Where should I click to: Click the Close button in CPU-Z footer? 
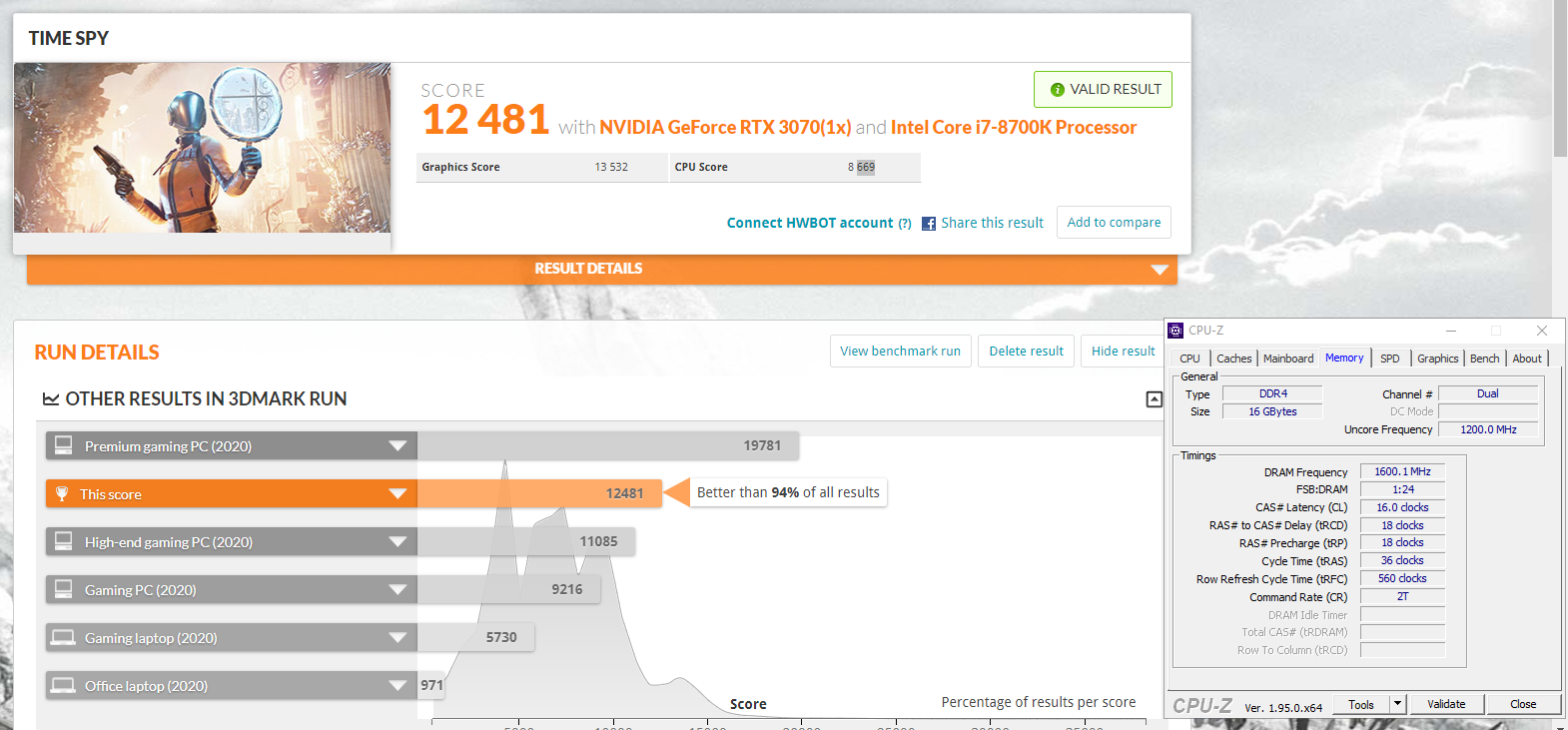tap(1523, 704)
